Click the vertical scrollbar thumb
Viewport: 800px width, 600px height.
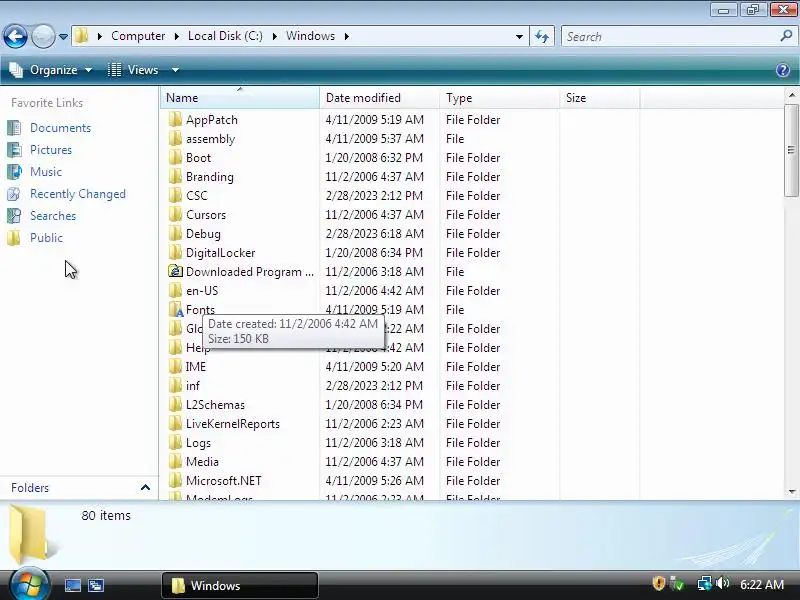click(791, 150)
